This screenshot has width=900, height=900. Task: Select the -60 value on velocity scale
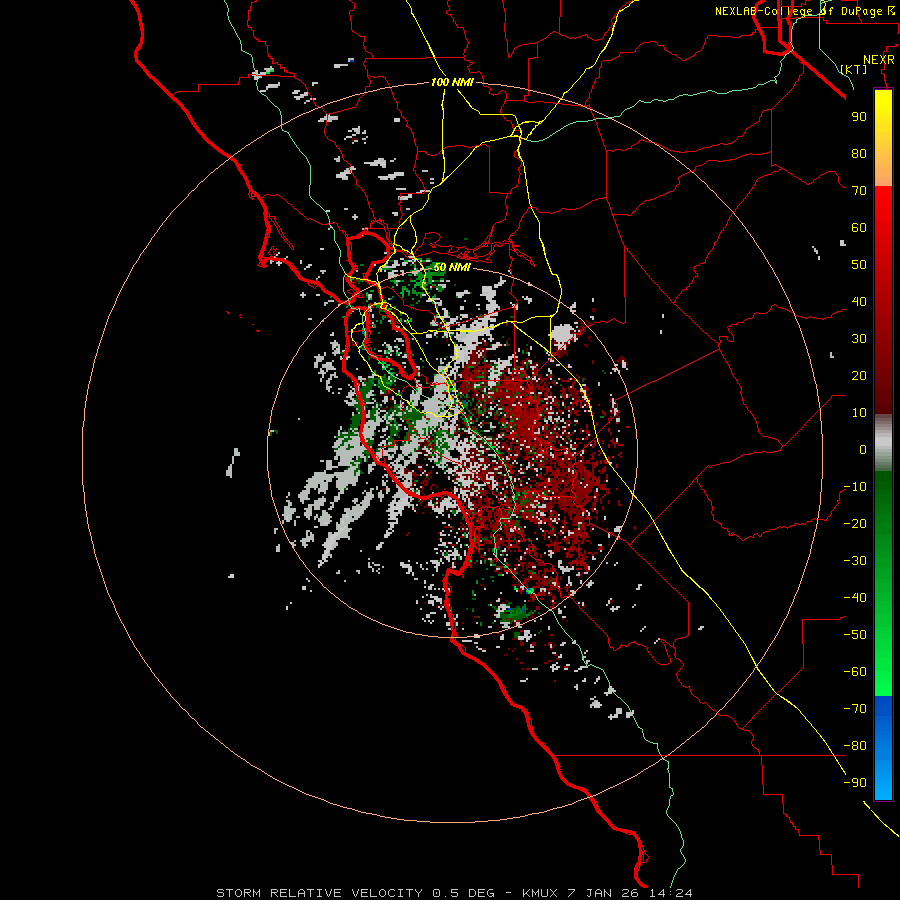(855, 672)
